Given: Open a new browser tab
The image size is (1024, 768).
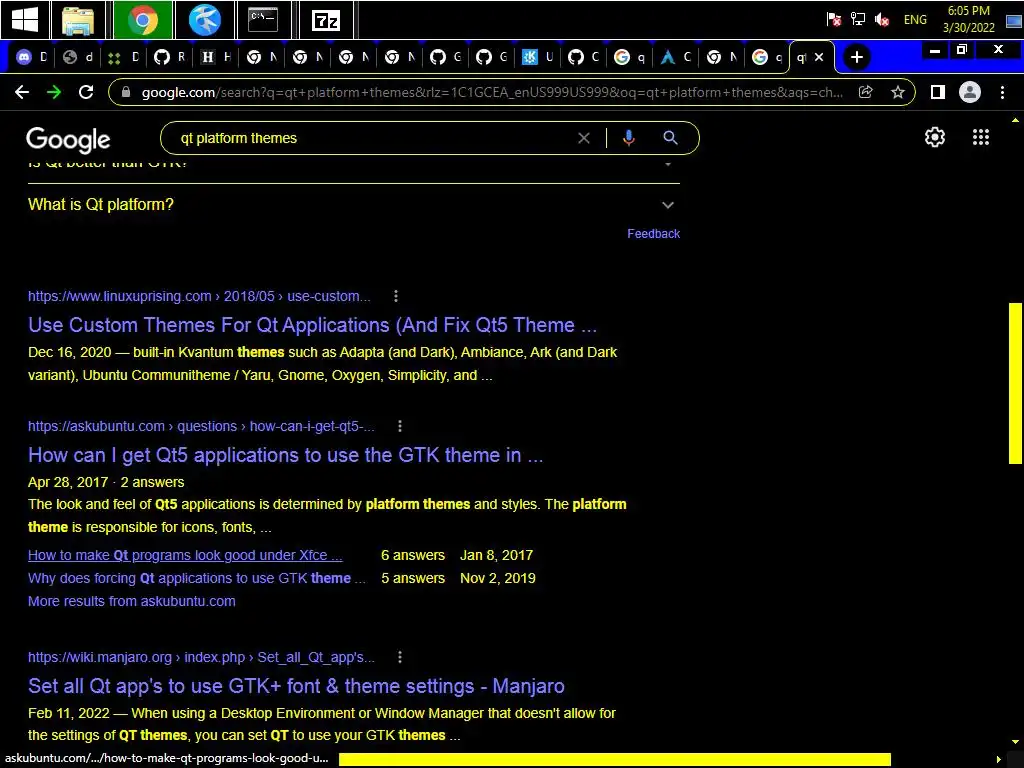Looking at the screenshot, I should (x=857, y=57).
